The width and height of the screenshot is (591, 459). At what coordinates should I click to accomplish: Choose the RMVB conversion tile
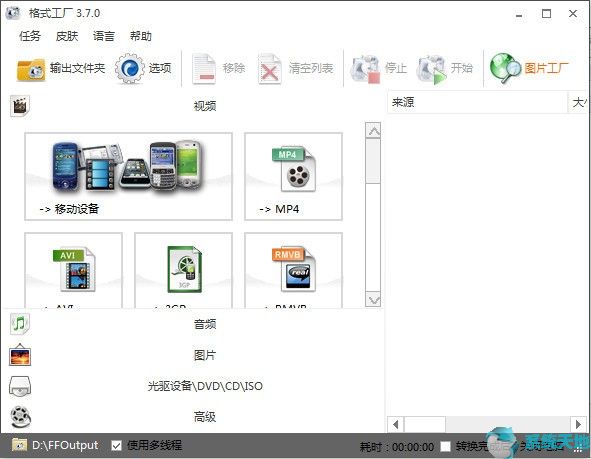coord(293,271)
